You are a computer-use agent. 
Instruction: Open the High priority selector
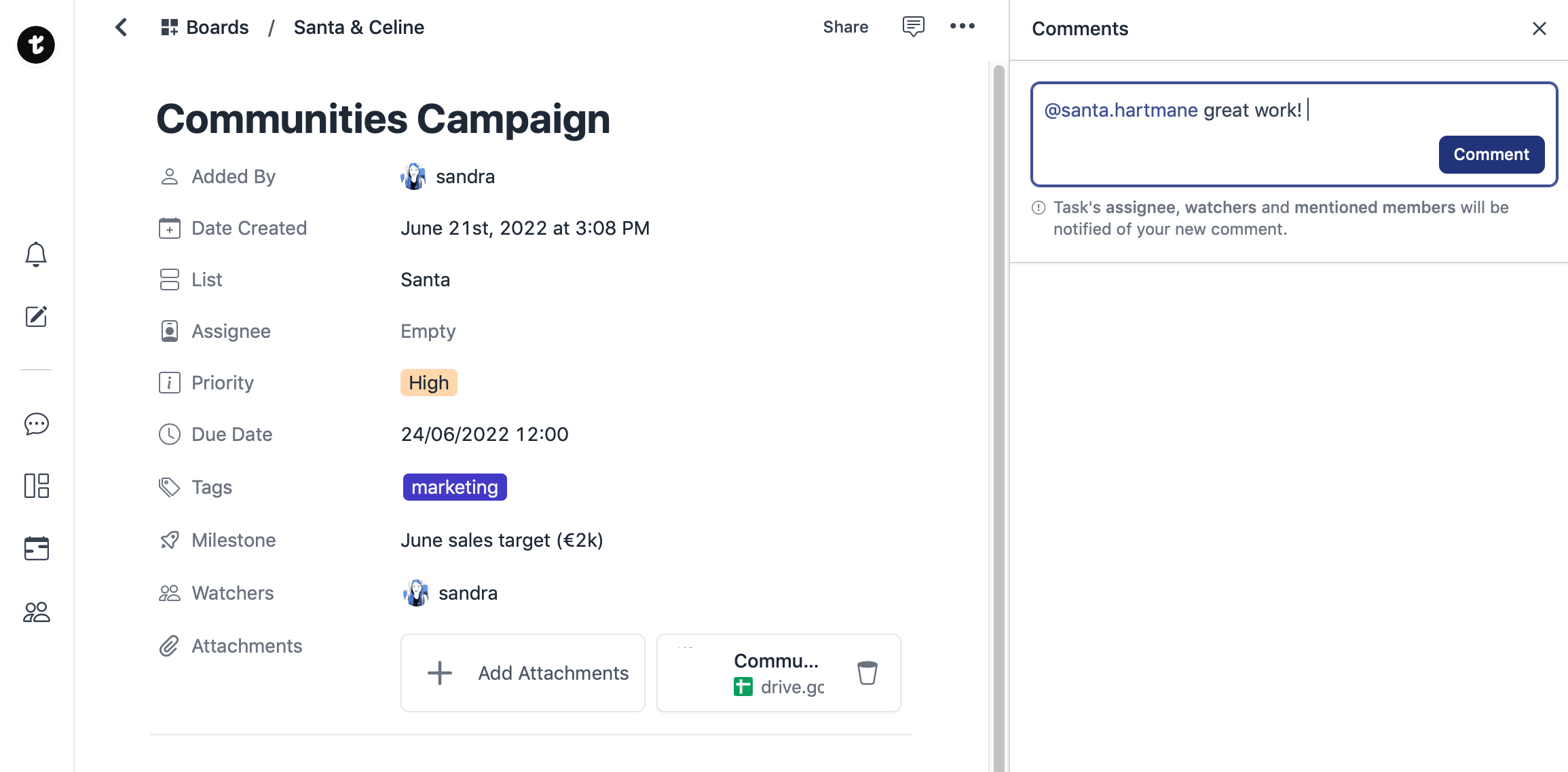428,383
